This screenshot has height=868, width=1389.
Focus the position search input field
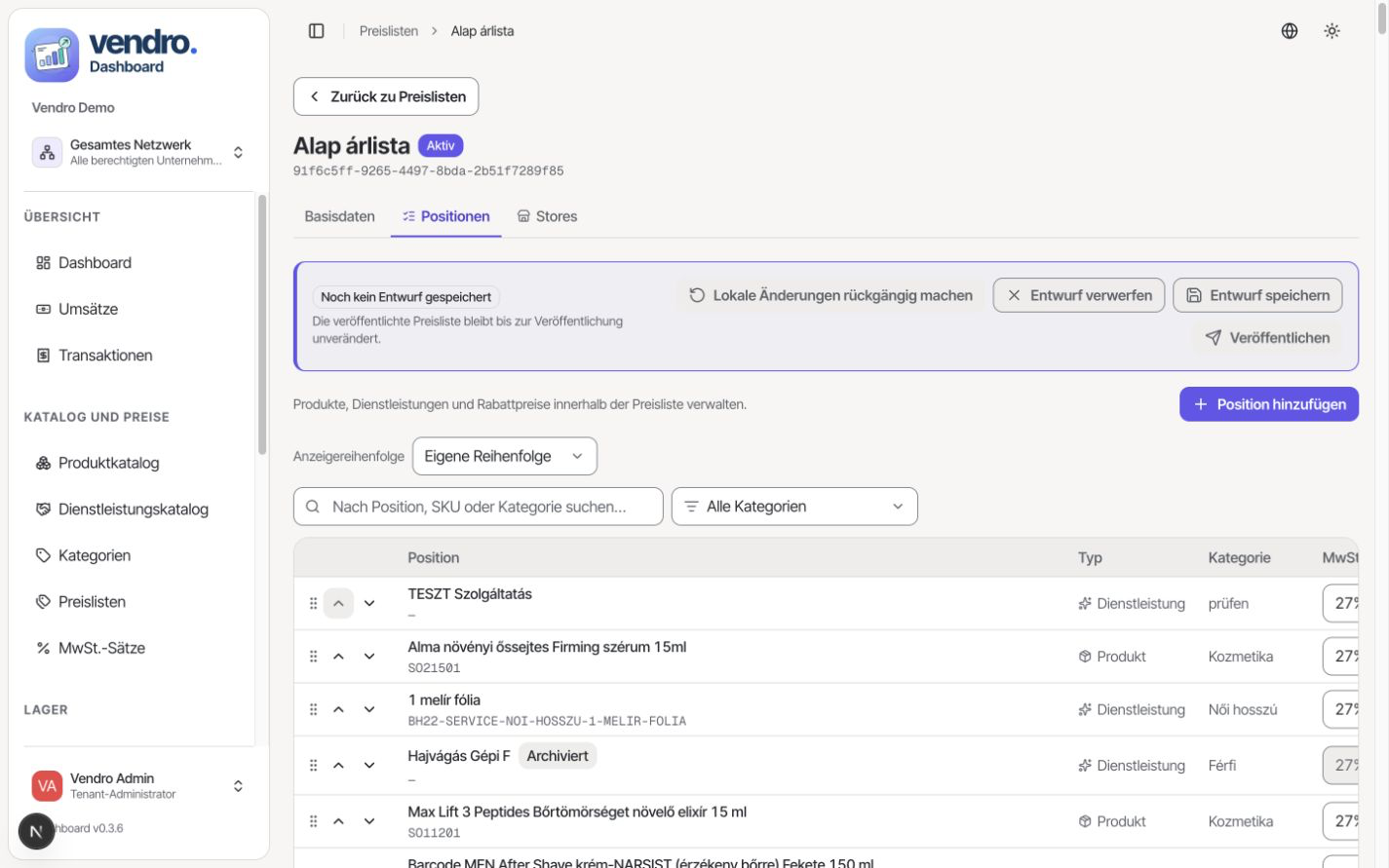coord(478,507)
